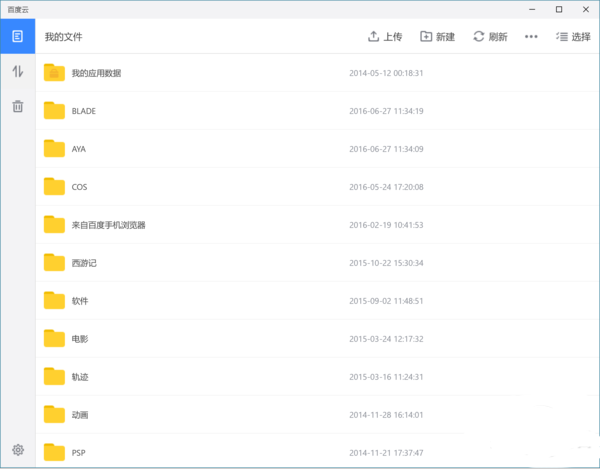This screenshot has width=600, height=470.
Task: Click folder icon for 西游记
Action: 54,262
